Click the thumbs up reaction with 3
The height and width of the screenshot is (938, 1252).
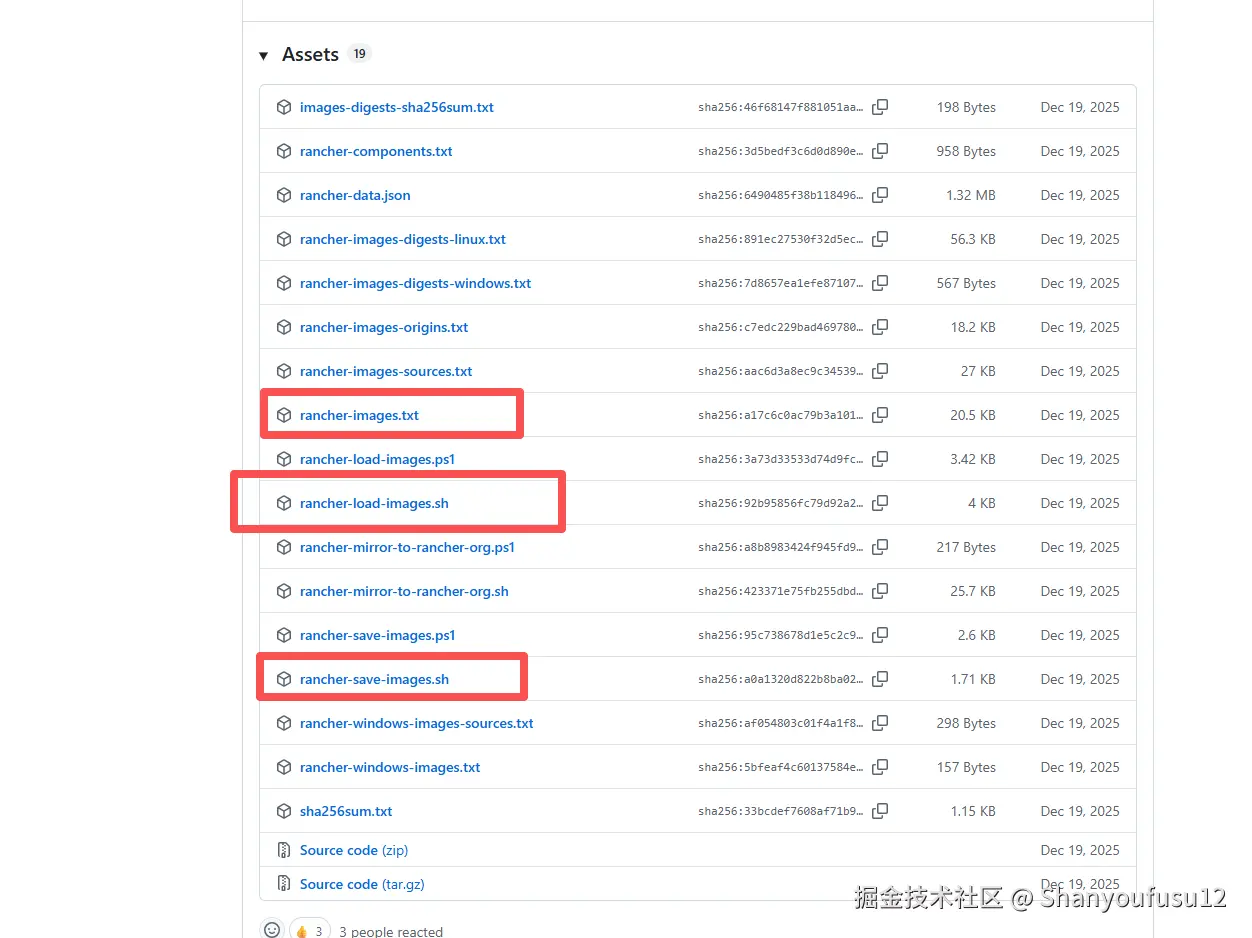(309, 930)
